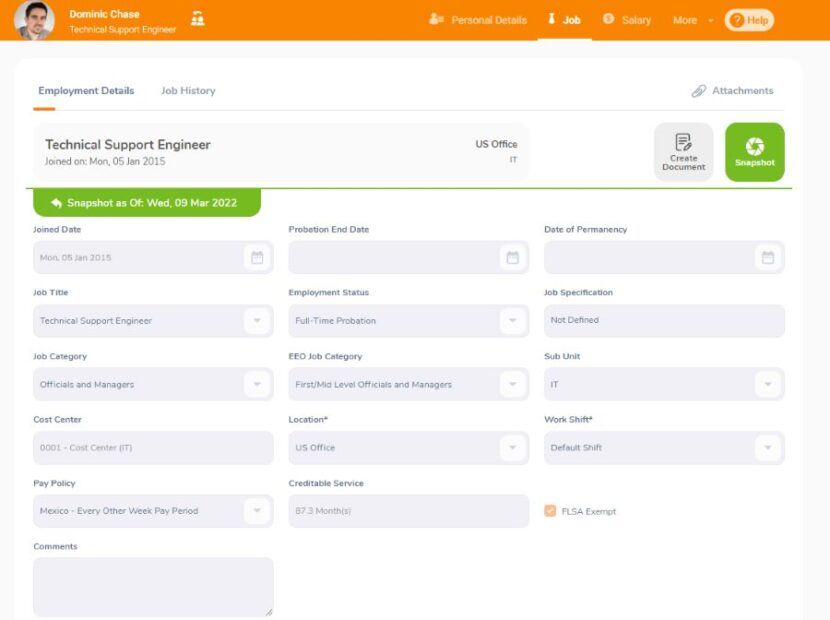This screenshot has height=620, width=830.
Task: Select the Employment Details tab
Action: click(x=85, y=90)
